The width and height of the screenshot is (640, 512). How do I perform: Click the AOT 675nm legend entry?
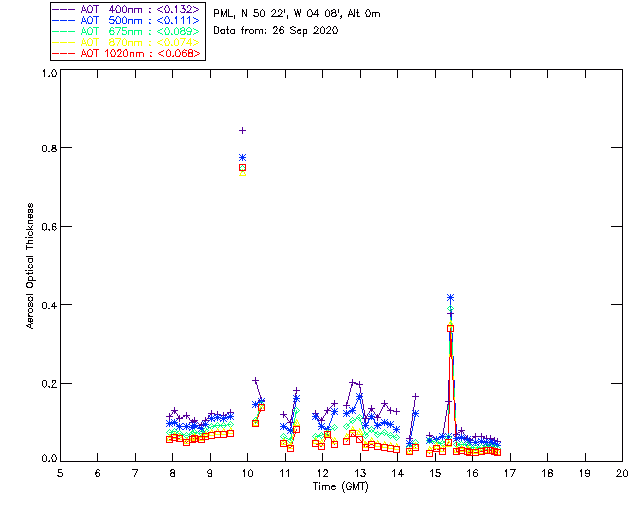[x=127, y=31]
